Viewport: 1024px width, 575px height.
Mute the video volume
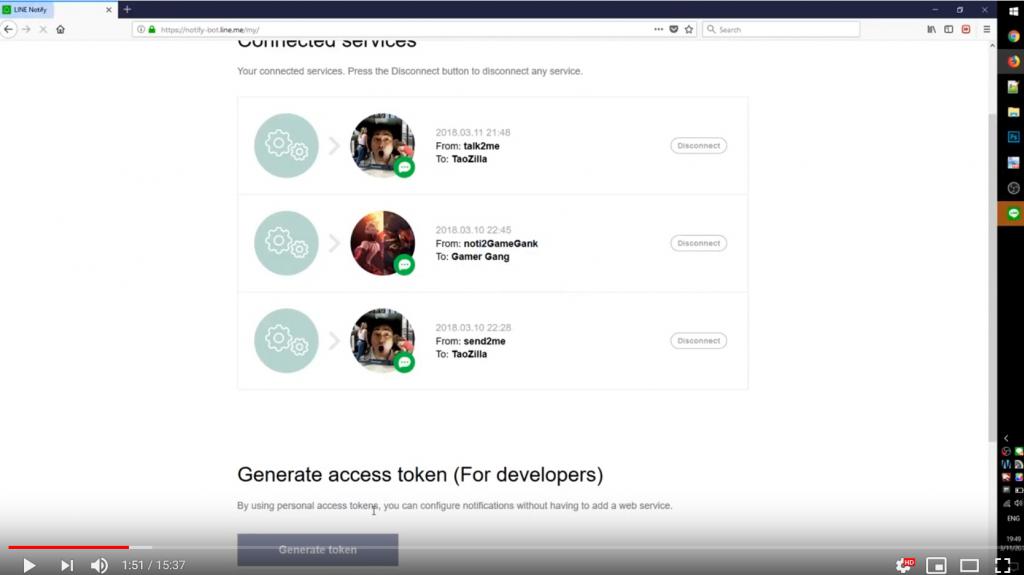point(99,565)
